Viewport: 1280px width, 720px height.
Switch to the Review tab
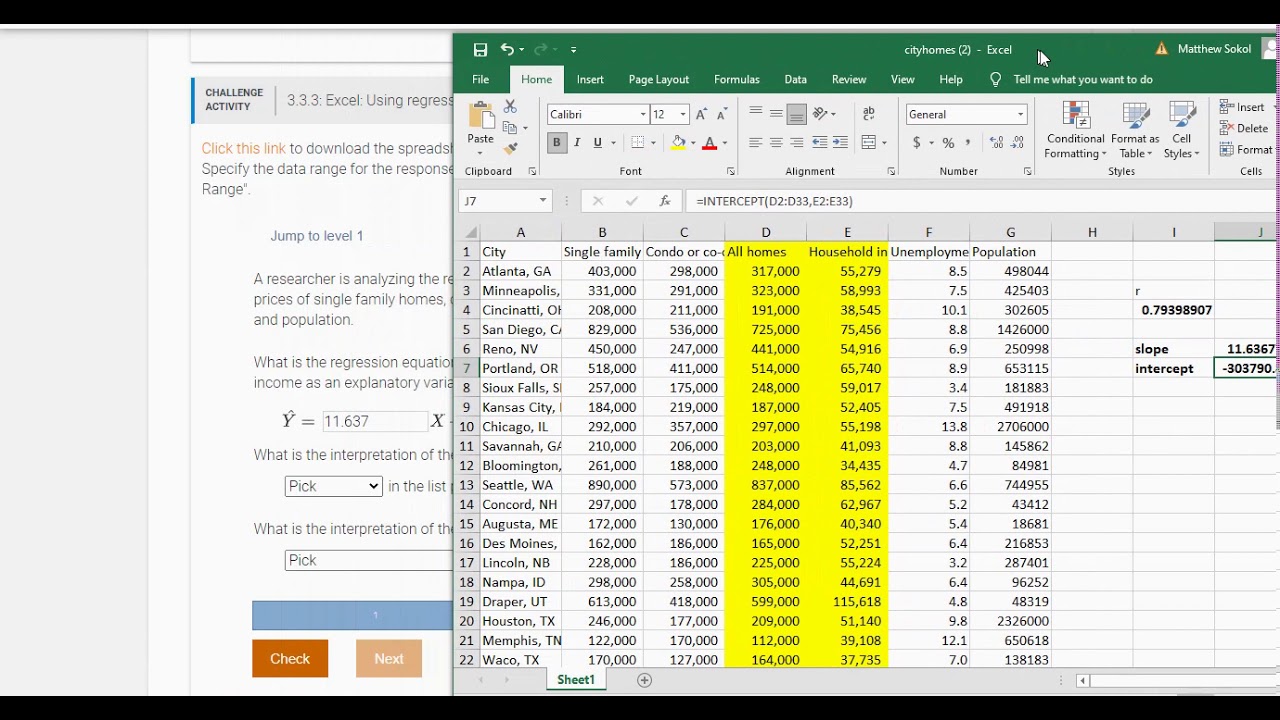click(849, 80)
